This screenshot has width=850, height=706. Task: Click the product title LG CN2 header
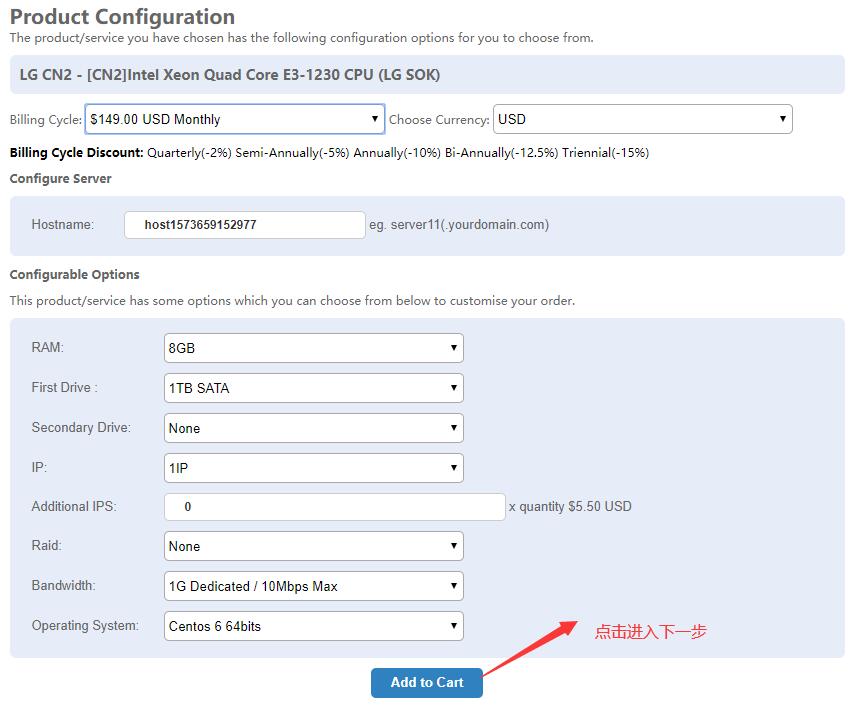[x=230, y=75]
